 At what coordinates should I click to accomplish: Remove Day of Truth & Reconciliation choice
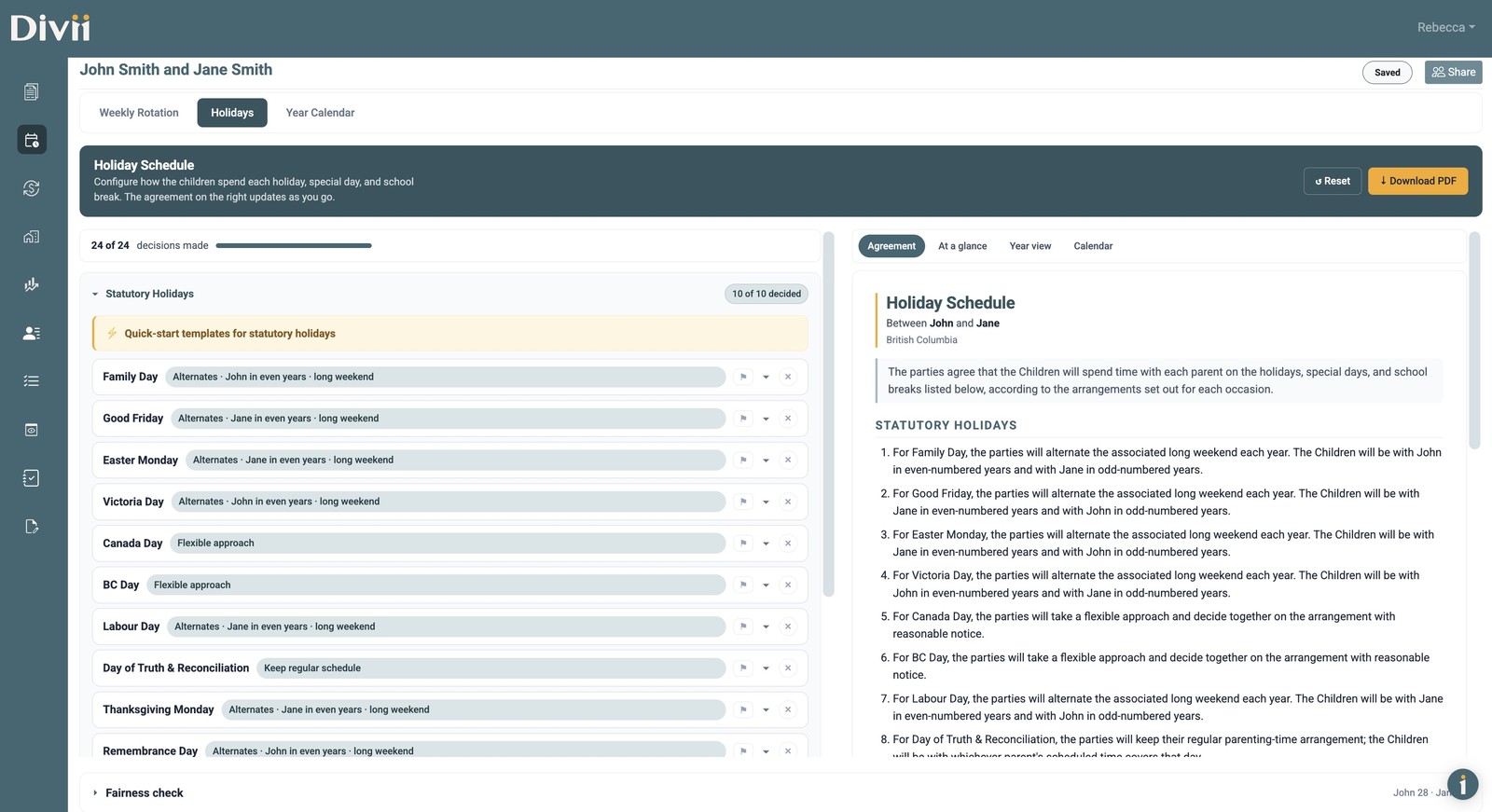coord(788,667)
